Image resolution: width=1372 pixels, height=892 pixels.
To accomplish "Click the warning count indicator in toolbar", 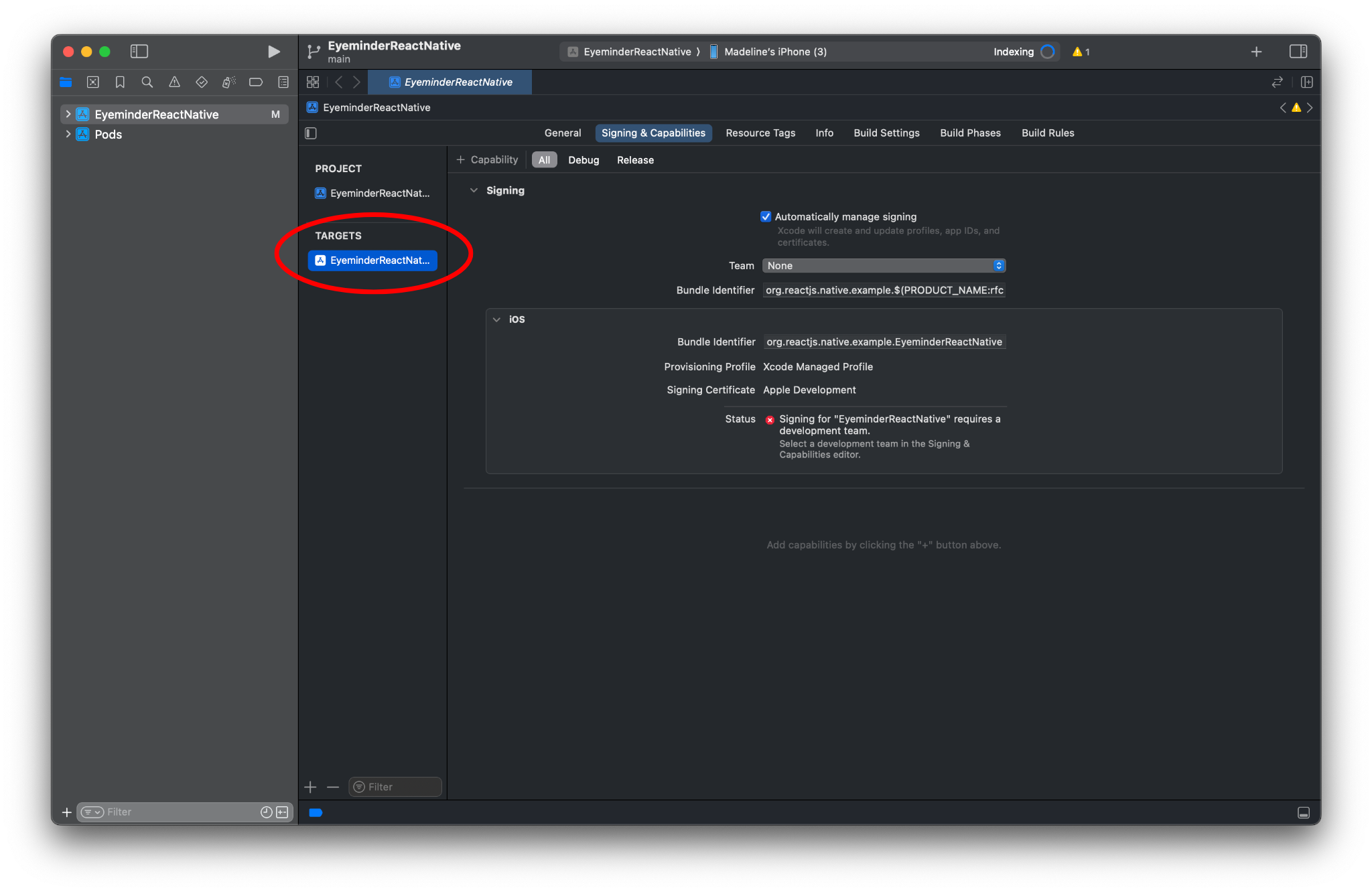I will 1081,52.
